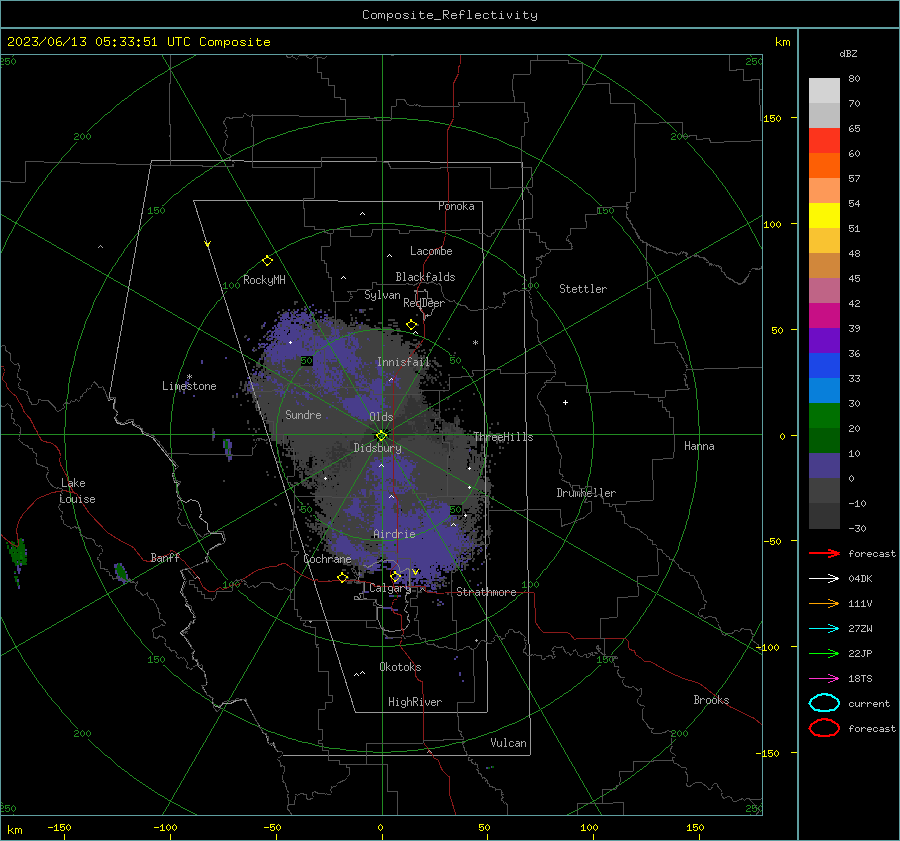Image resolution: width=900 pixels, height=841 pixels.
Task: Select the blue swatch between 36 and 33 dBZ
Action: 824,365
